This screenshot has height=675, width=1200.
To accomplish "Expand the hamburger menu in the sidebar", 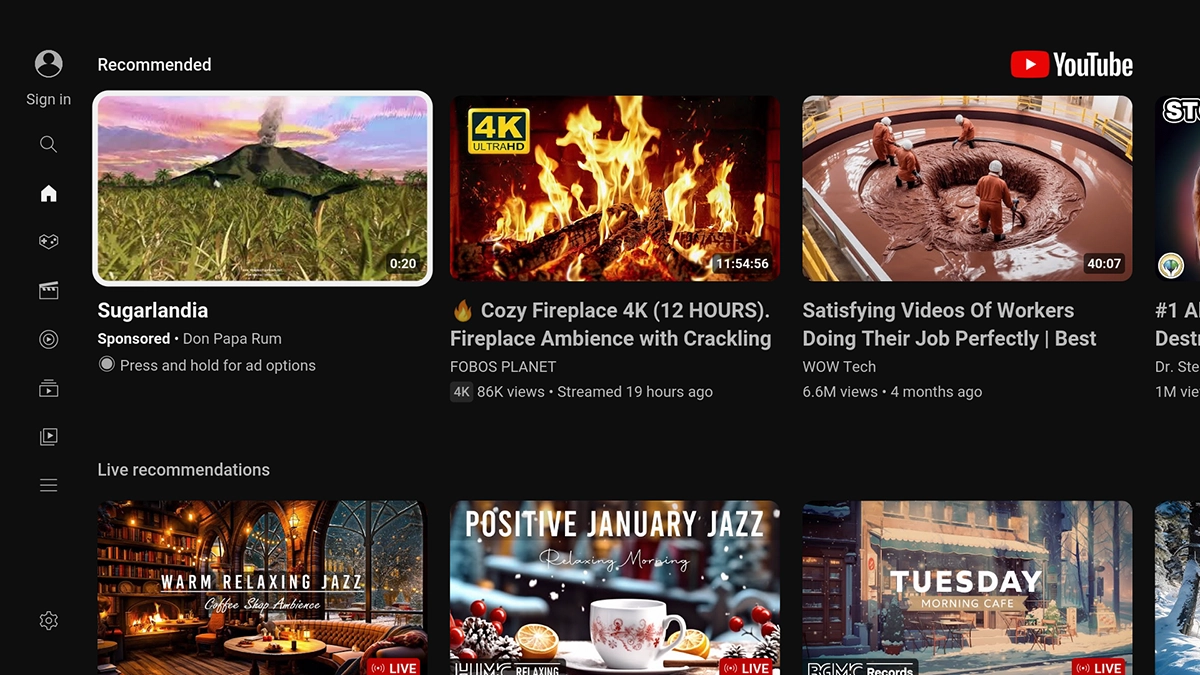I will point(48,485).
